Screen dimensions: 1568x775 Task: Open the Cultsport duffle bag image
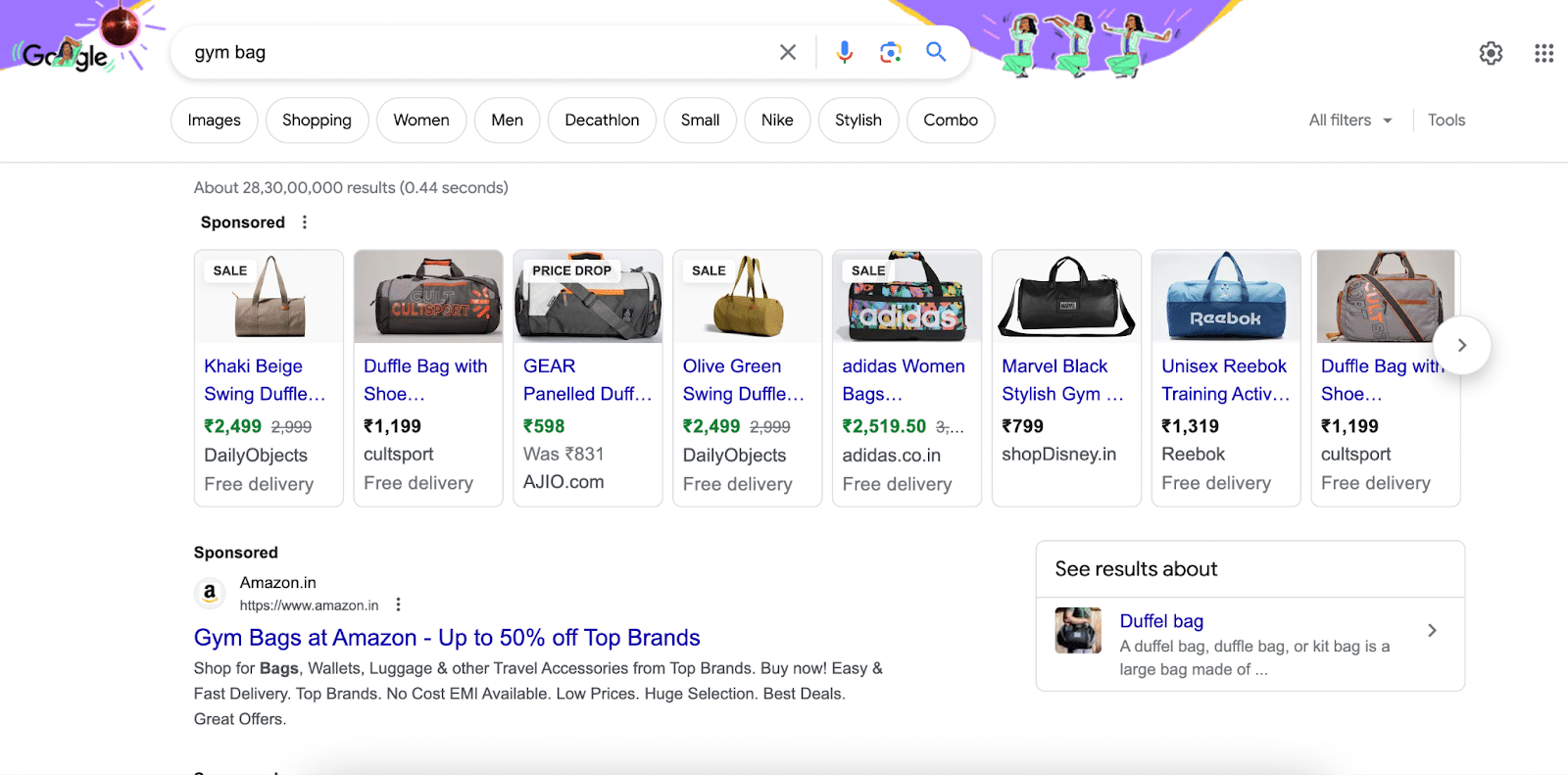coord(428,297)
